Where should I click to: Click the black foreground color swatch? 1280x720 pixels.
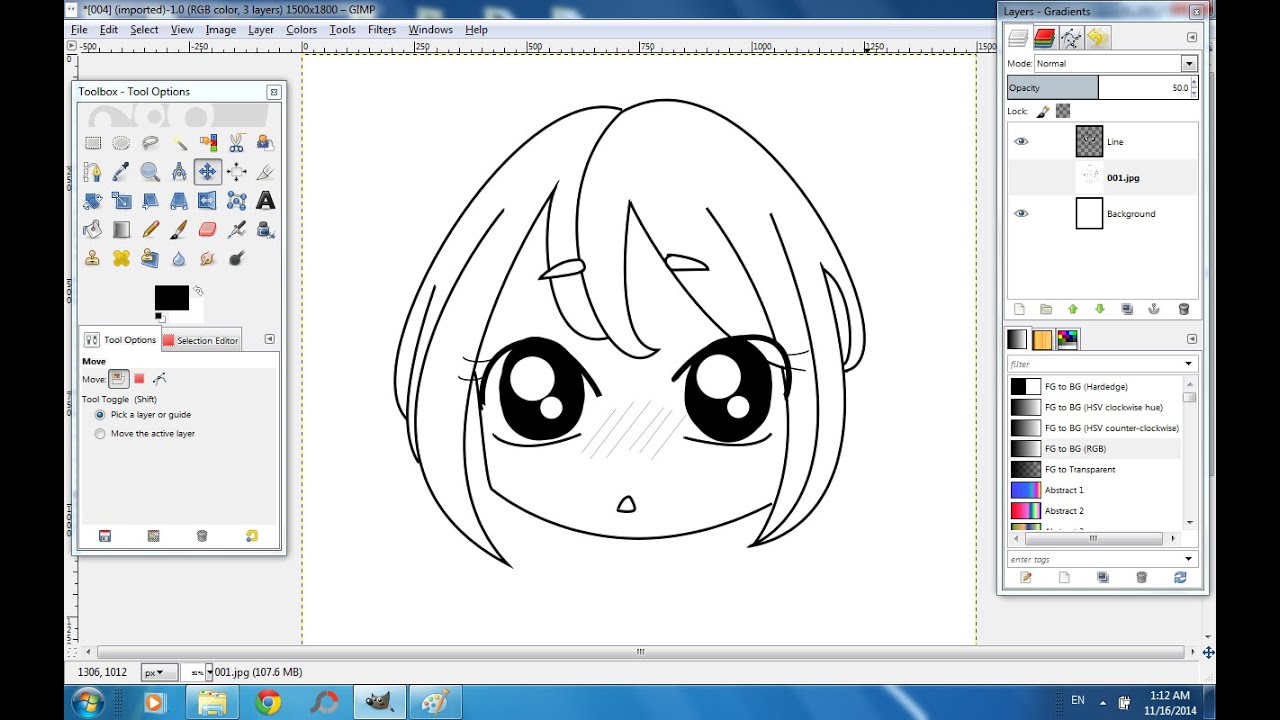171,298
